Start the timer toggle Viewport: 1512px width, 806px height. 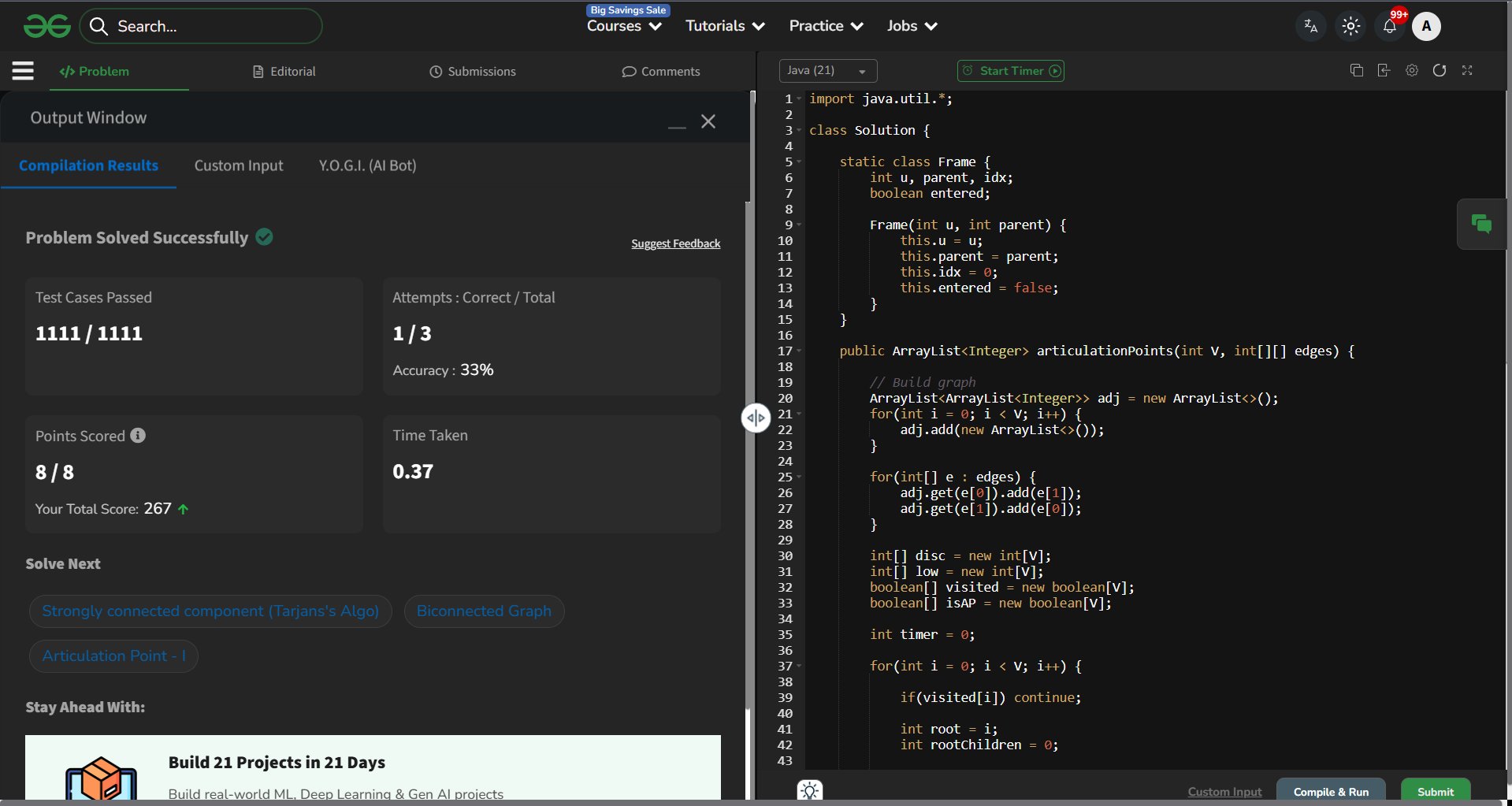tap(1011, 71)
